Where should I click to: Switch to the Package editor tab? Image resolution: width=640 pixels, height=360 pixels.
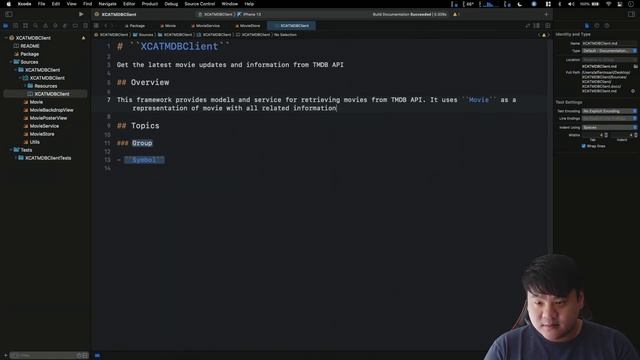pyautogui.click(x=135, y=26)
